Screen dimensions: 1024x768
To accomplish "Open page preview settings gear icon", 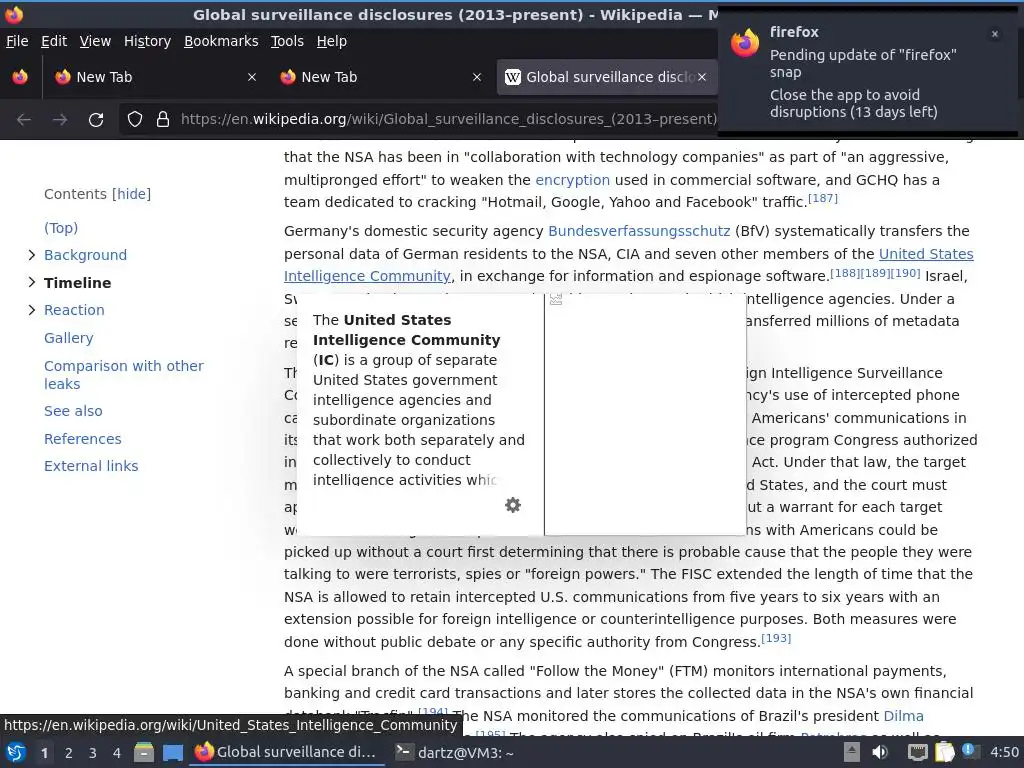I will [513, 505].
